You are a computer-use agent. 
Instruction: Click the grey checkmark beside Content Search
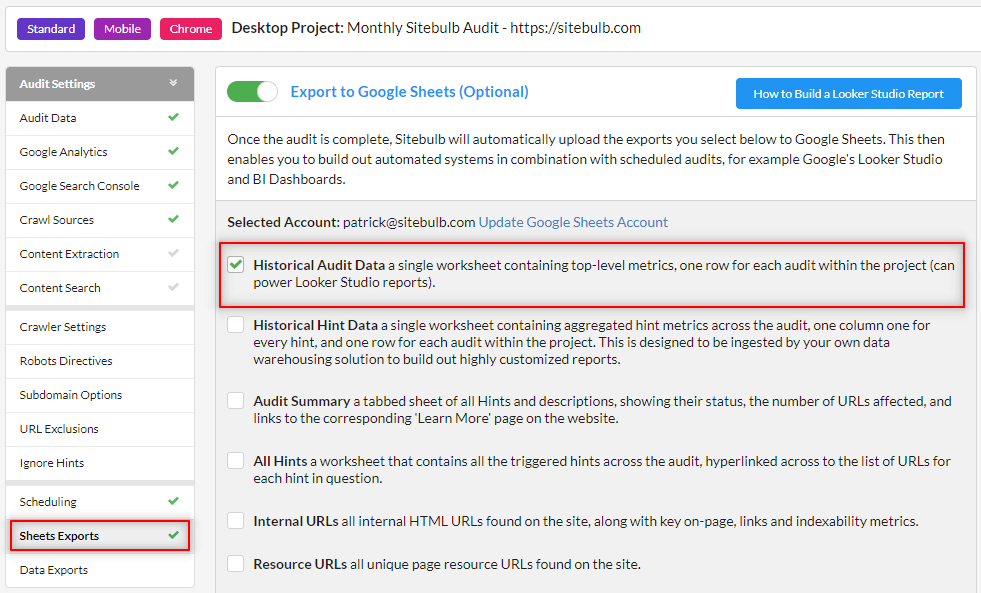coord(173,286)
